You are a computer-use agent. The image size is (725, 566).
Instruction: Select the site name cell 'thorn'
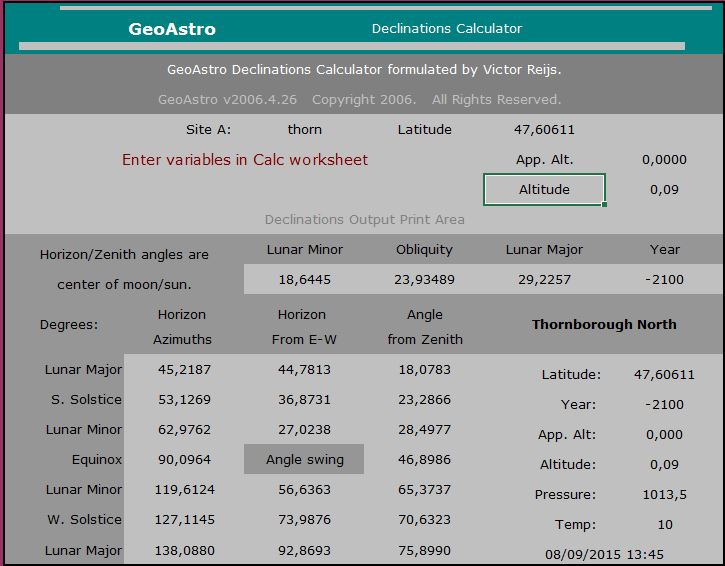[304, 129]
